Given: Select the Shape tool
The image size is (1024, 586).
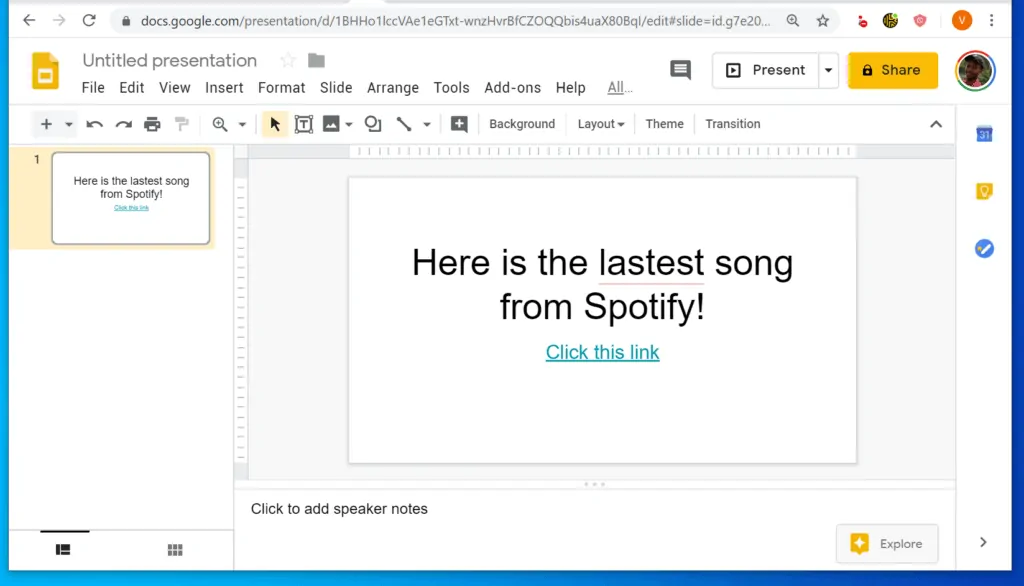Looking at the screenshot, I should pyautogui.click(x=371, y=123).
